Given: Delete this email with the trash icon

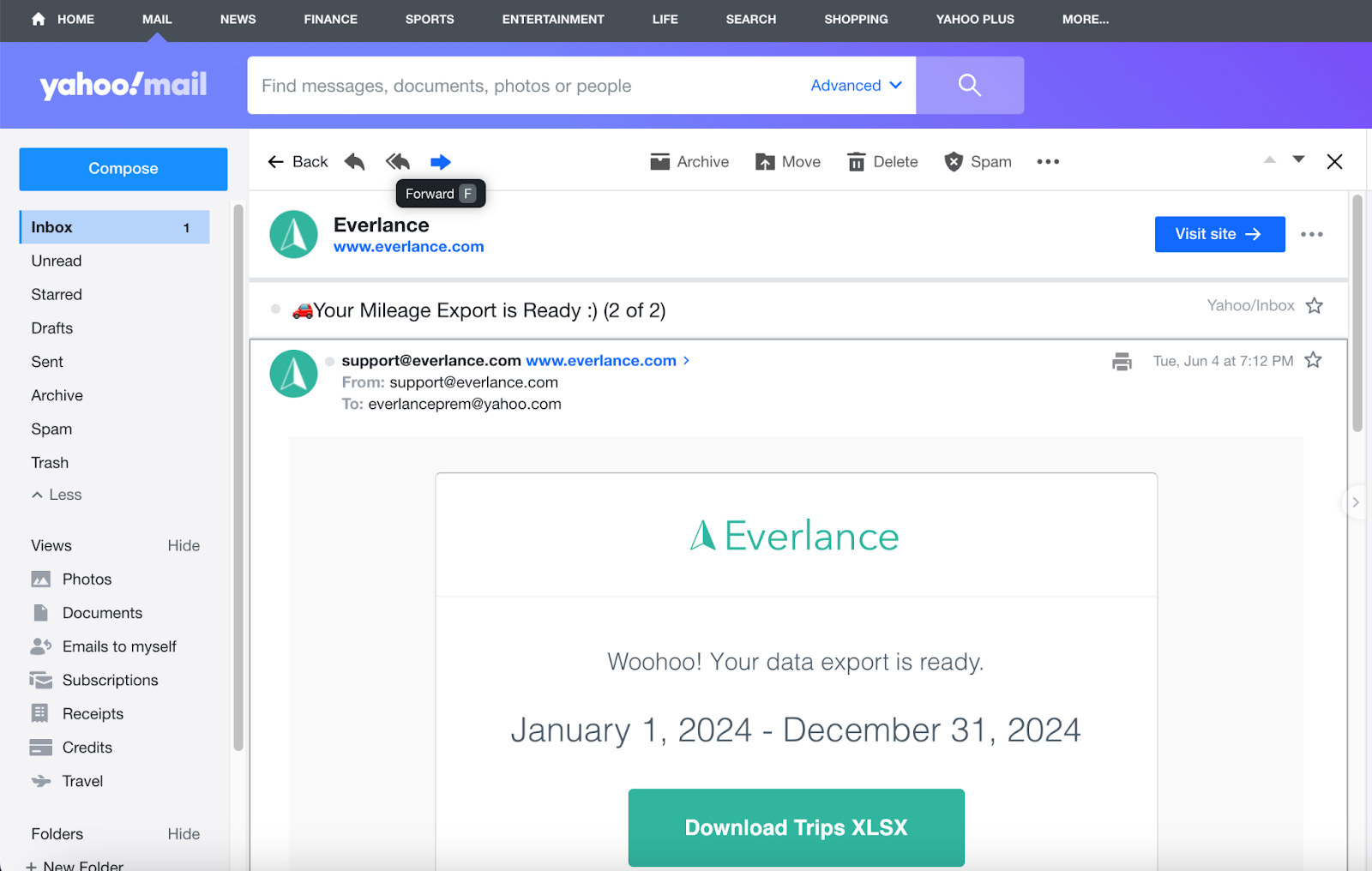Looking at the screenshot, I should (x=882, y=162).
